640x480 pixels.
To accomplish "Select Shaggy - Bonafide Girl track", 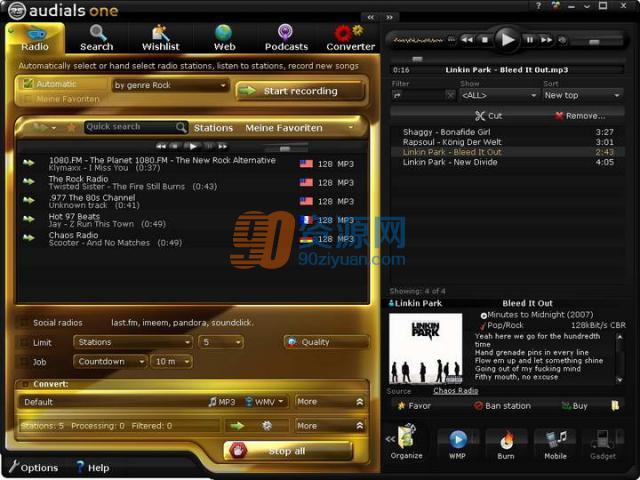I will [x=508, y=132].
